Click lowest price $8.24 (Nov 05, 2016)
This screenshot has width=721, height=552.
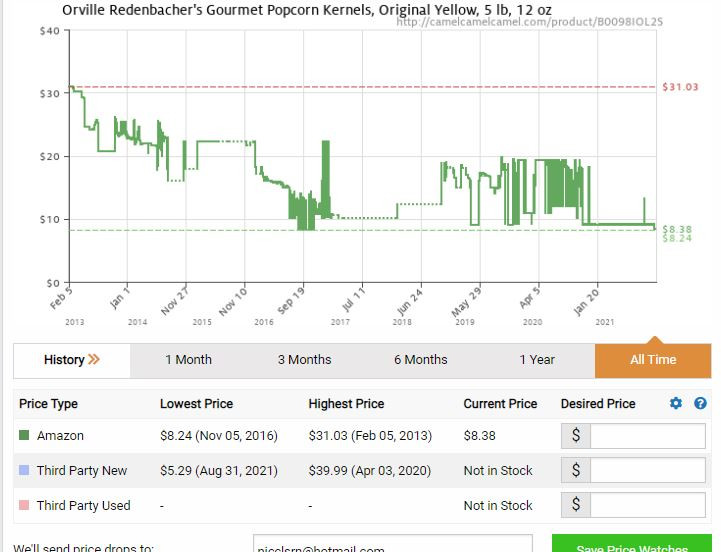[x=219, y=436]
